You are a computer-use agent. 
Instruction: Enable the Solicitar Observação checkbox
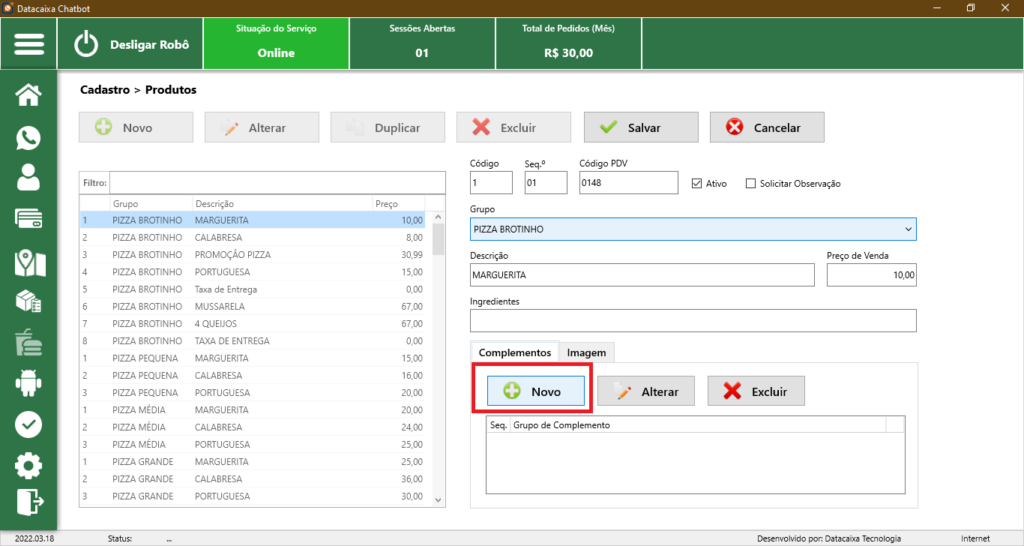[751, 183]
